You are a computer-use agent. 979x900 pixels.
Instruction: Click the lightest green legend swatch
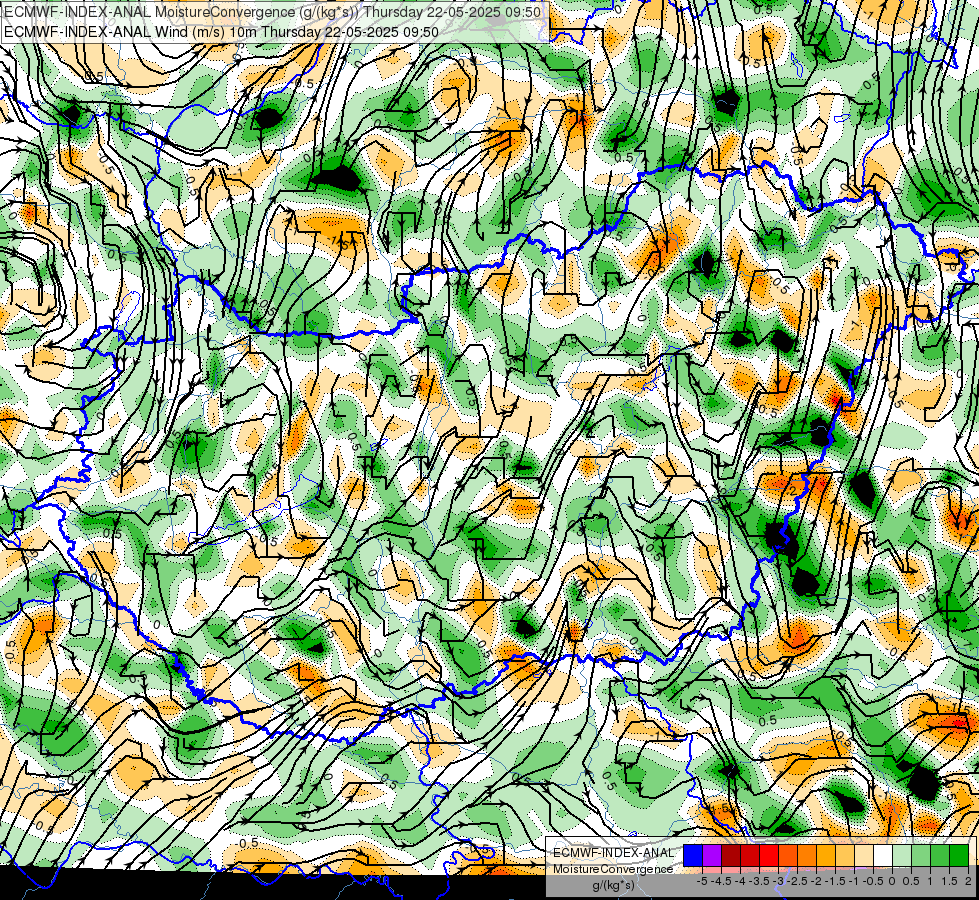tap(902, 855)
